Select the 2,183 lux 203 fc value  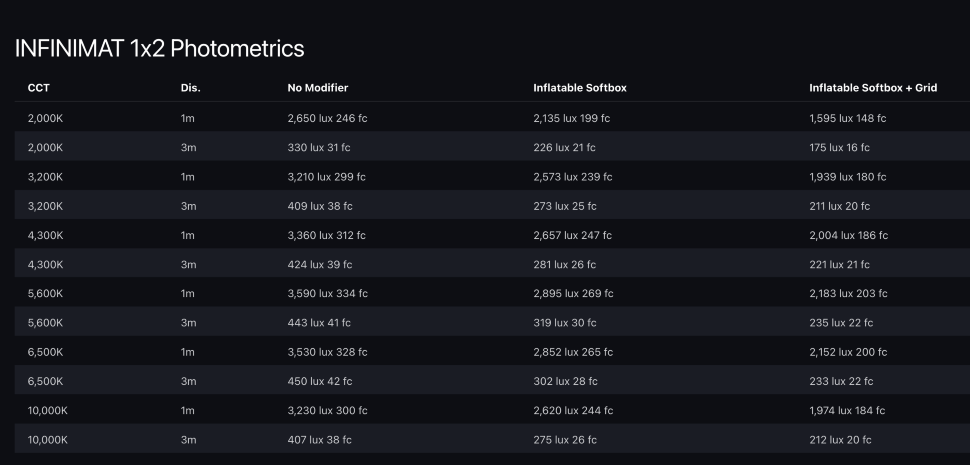[849, 294]
